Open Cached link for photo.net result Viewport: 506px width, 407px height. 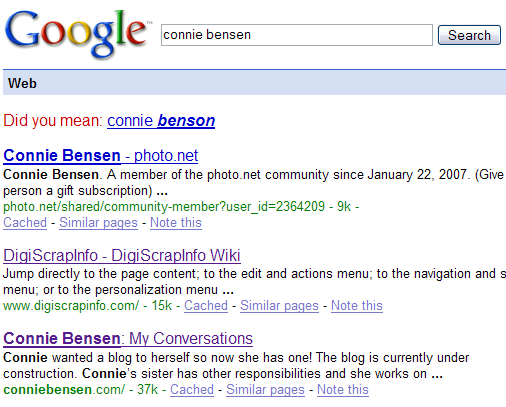25,223
